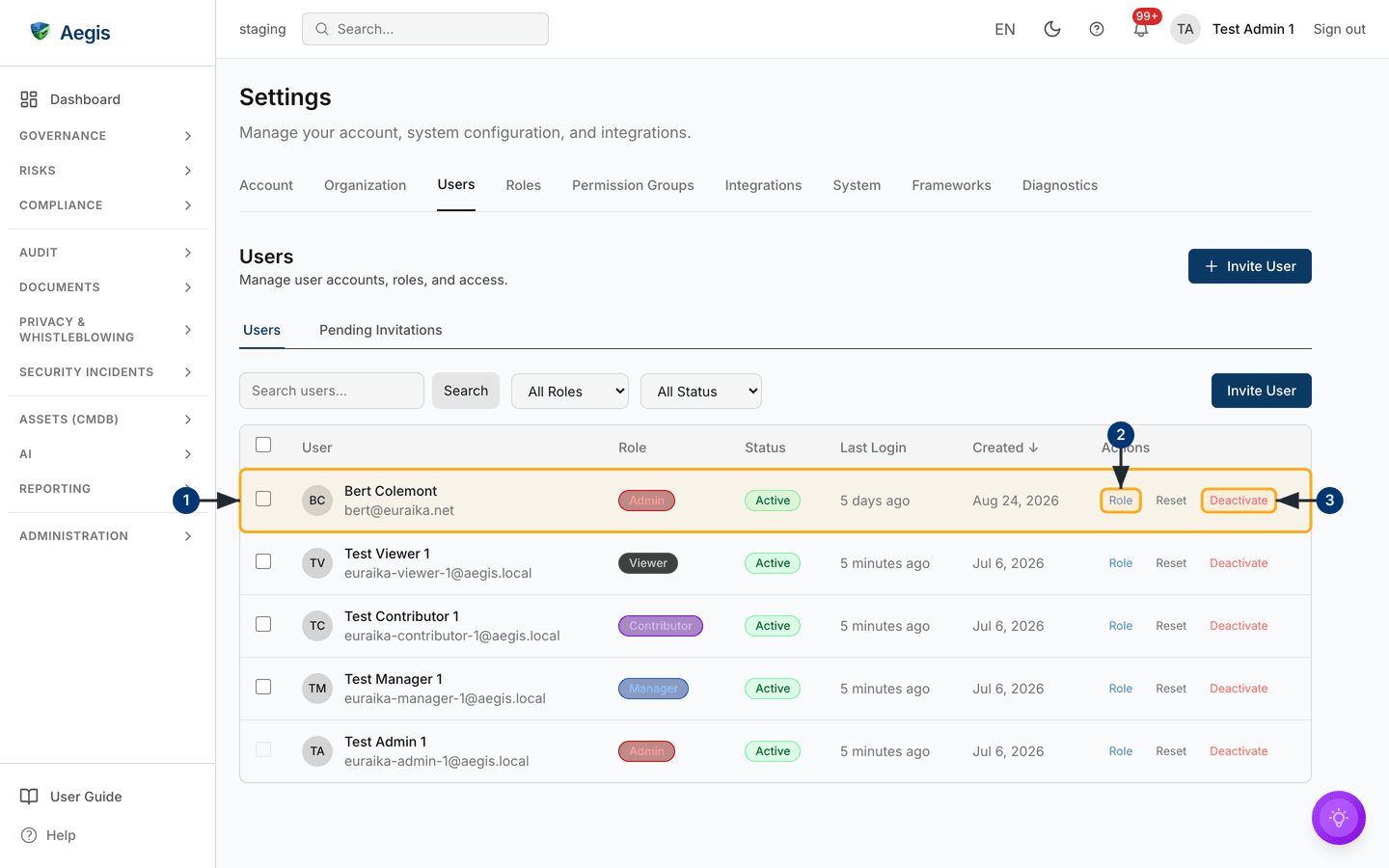Reset password for Test Viewer 1
The height and width of the screenshot is (868, 1389).
point(1171,563)
